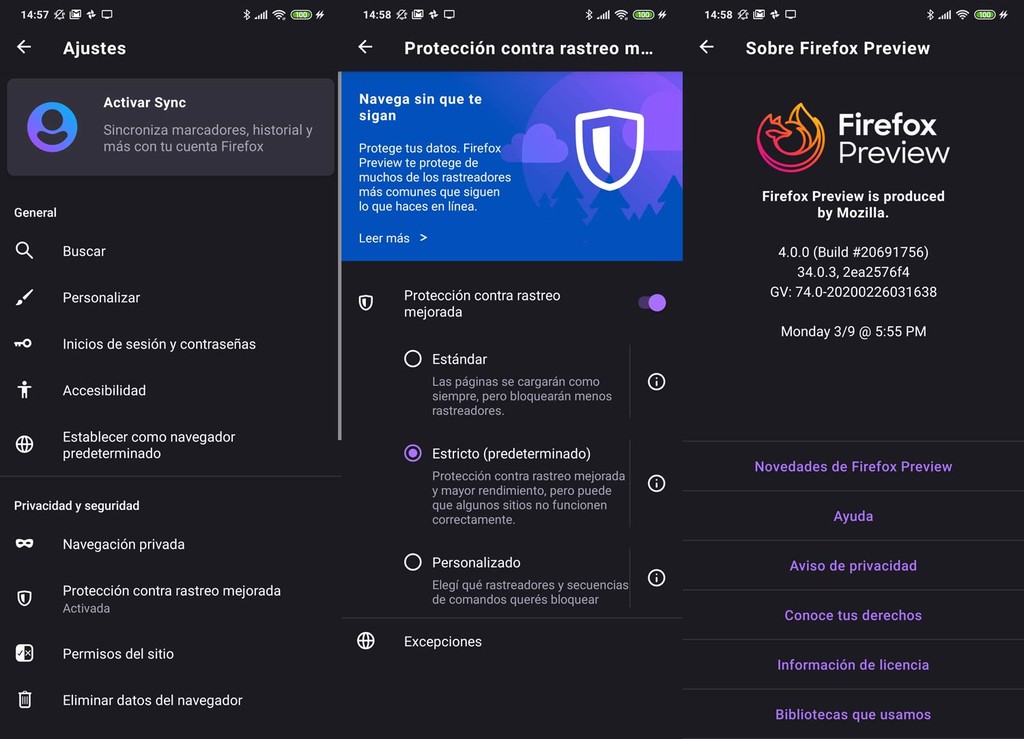Select the Personalizado radio option
Image resolution: width=1024 pixels, height=739 pixels.
point(413,562)
